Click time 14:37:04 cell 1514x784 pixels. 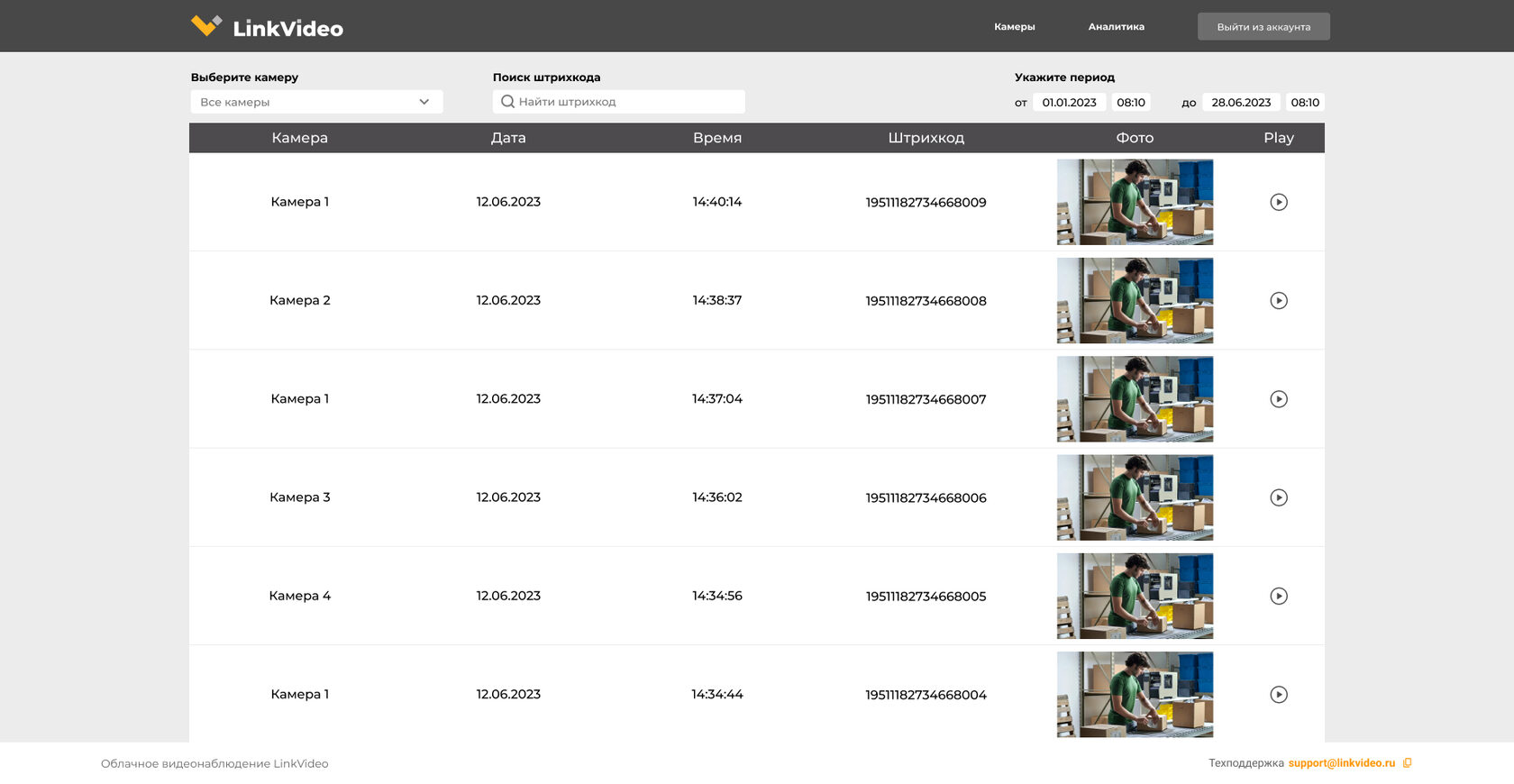pos(717,398)
